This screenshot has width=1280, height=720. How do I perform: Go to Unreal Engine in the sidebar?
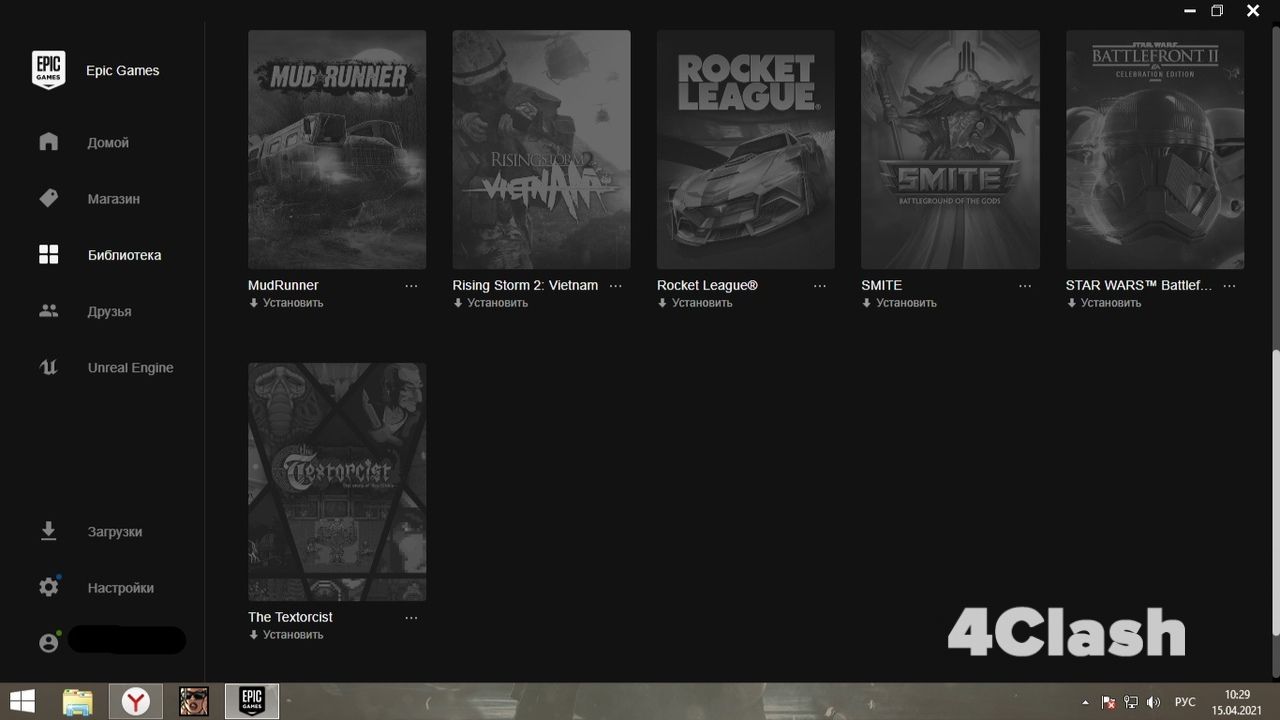[130, 367]
